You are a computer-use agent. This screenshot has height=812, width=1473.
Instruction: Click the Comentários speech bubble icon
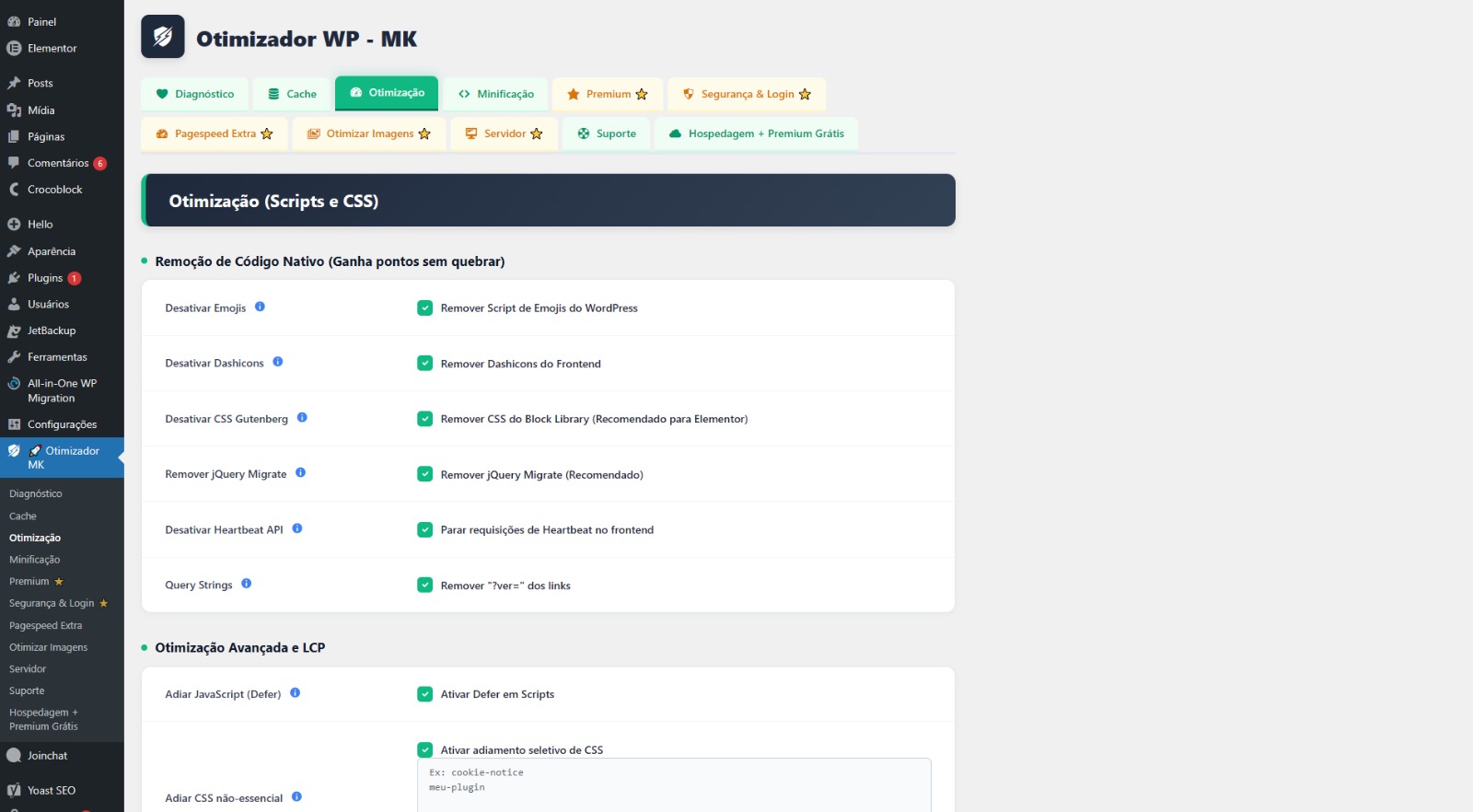(x=14, y=163)
